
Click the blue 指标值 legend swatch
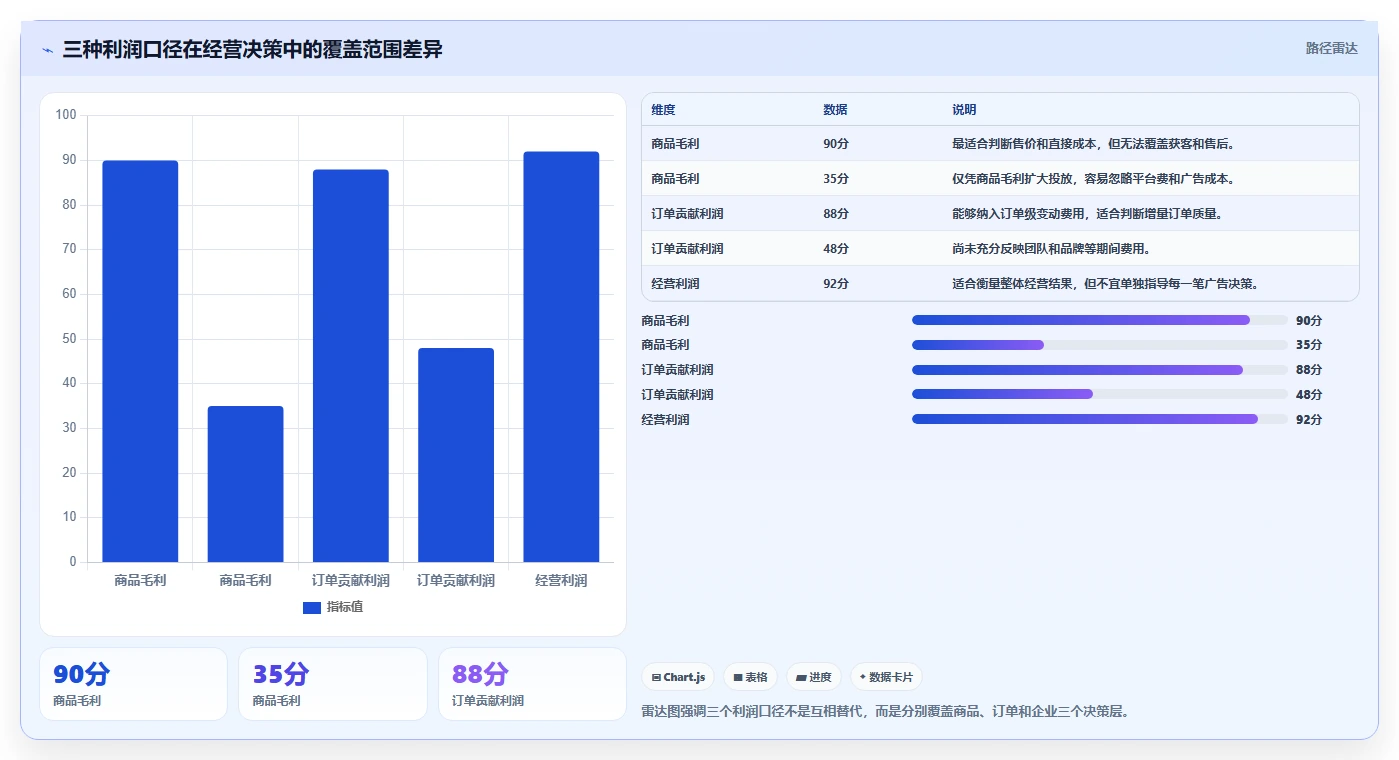click(312, 607)
